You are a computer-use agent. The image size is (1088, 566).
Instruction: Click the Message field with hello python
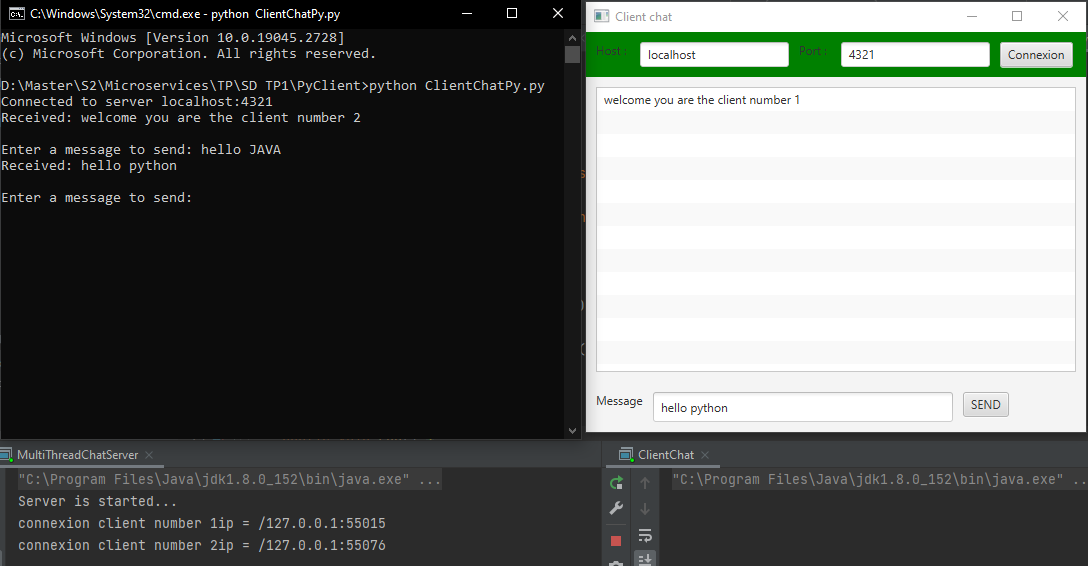coord(803,407)
